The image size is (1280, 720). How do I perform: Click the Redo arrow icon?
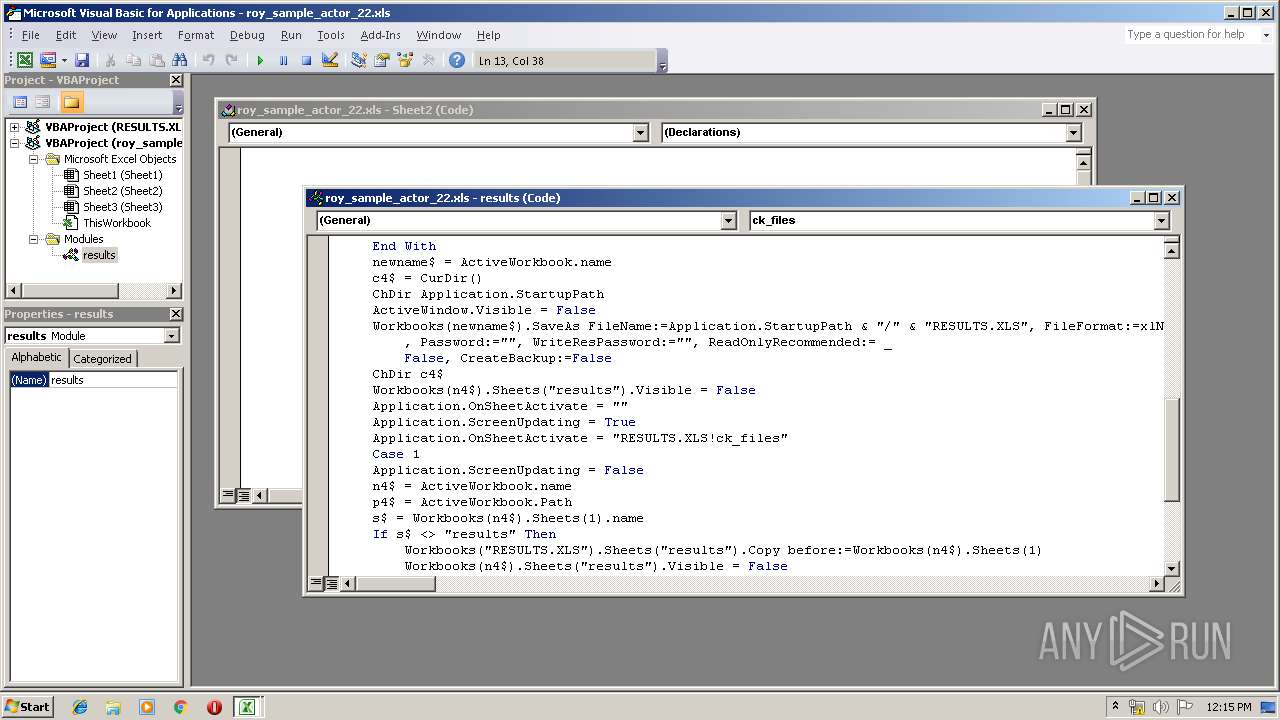click(x=231, y=60)
